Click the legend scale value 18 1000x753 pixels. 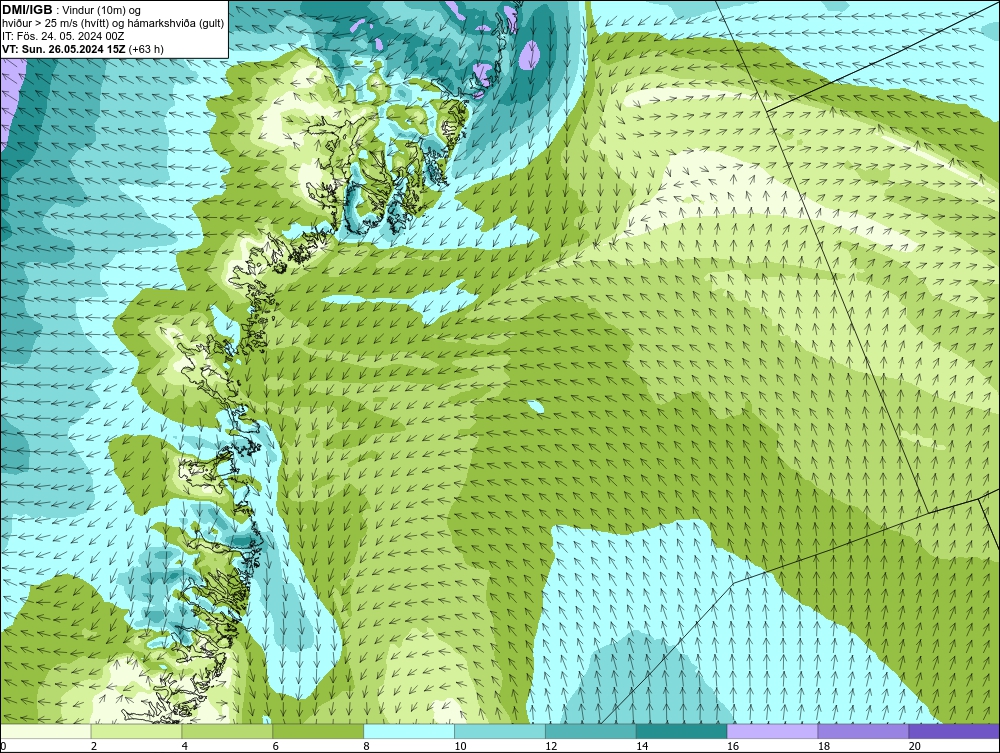click(823, 746)
